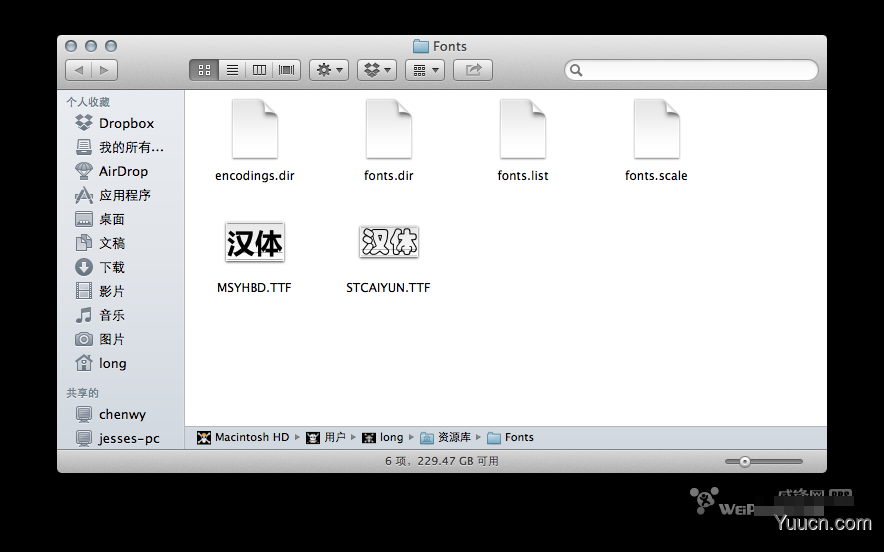Click 用户 in the path bar
Screen dimensions: 884x552
pos(326,438)
